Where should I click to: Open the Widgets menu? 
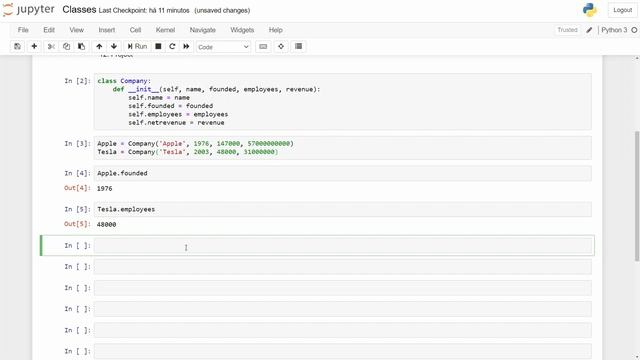pos(242,30)
